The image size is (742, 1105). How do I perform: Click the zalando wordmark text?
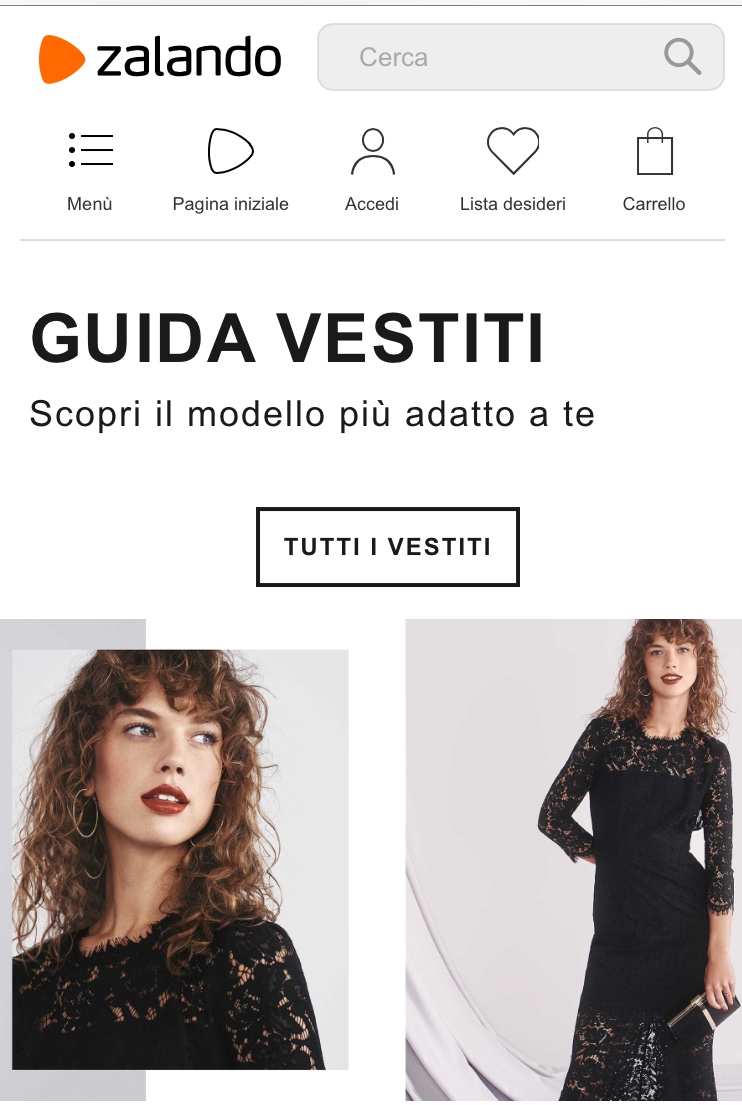coord(188,57)
